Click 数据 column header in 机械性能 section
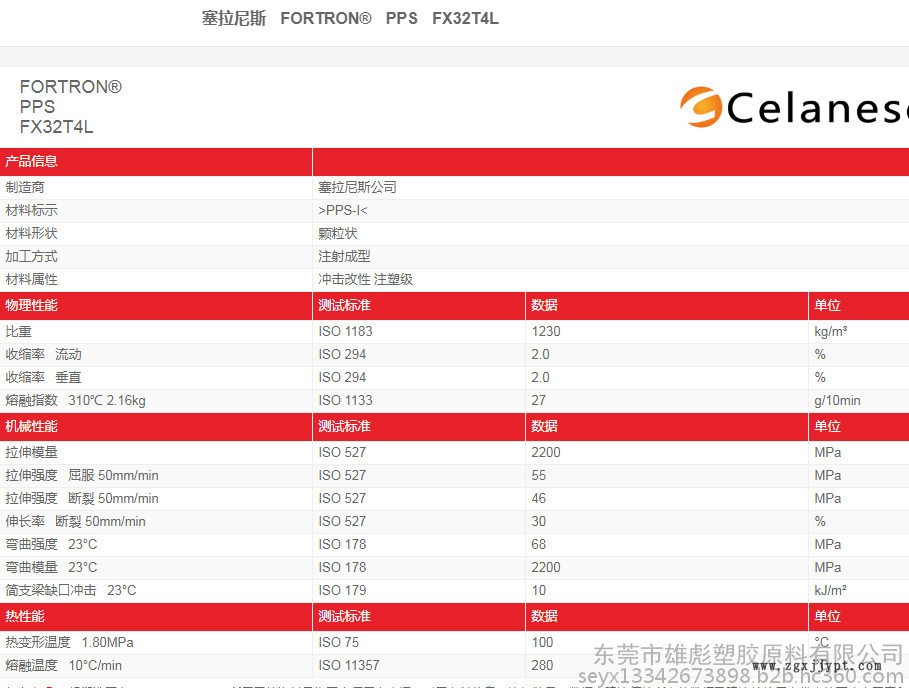 pyautogui.click(x=544, y=426)
